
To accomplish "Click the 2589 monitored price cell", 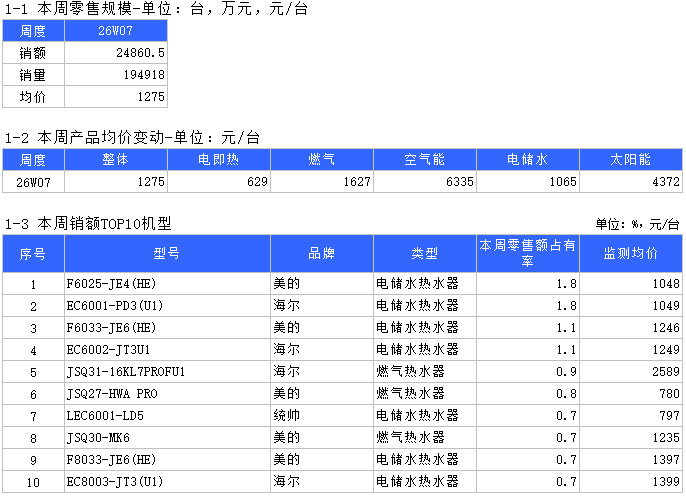I will pos(630,372).
